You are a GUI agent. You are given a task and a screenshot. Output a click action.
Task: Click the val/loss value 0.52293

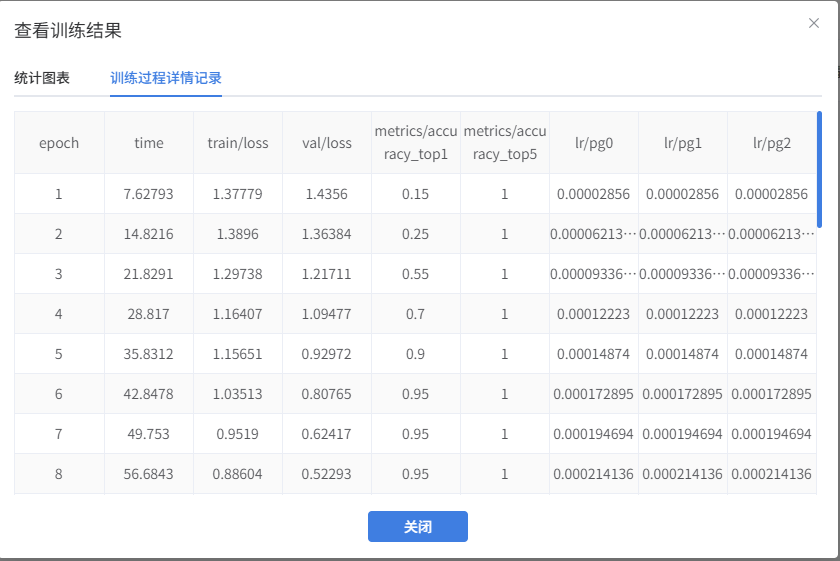click(x=327, y=474)
